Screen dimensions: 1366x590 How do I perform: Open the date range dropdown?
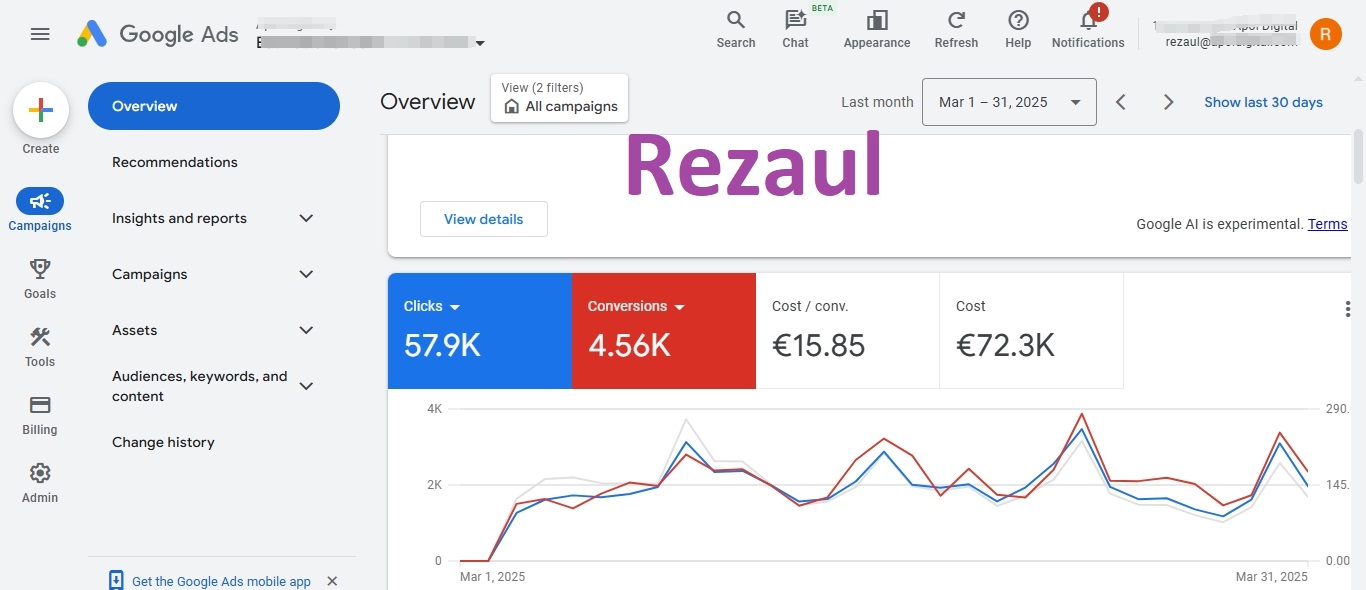click(x=1009, y=102)
